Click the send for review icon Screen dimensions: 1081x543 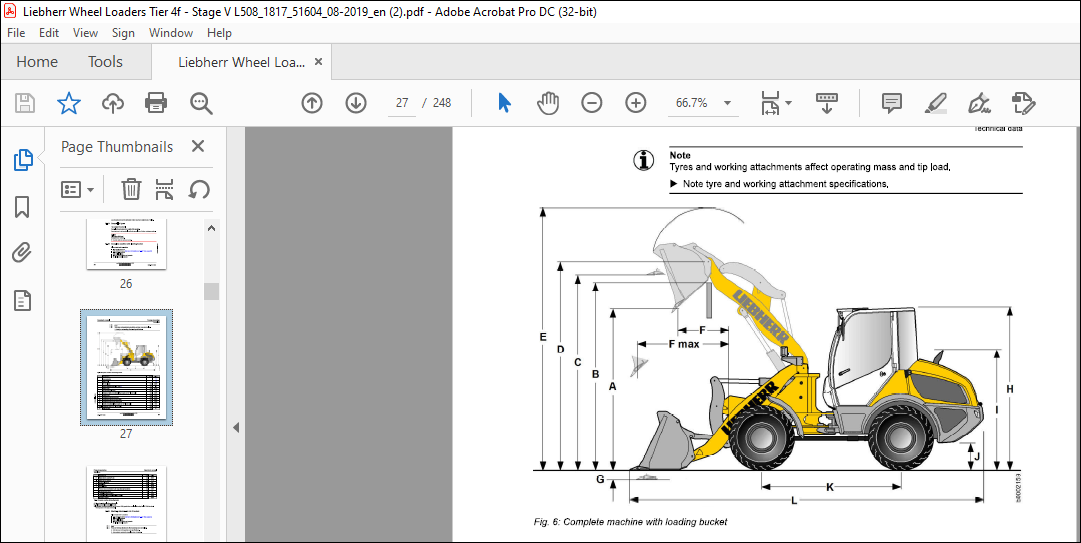pyautogui.click(x=1024, y=103)
